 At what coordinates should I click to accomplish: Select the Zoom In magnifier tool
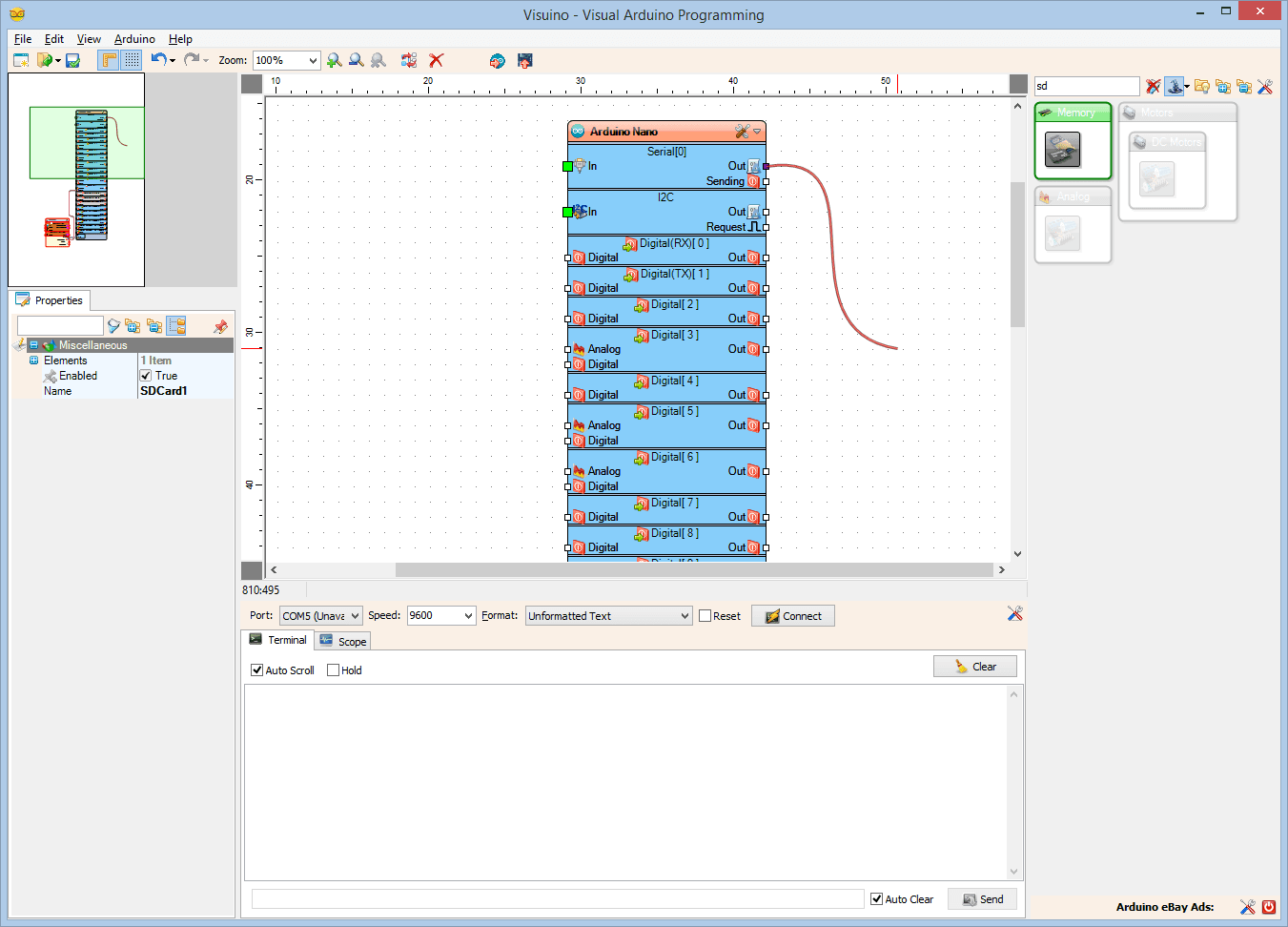click(x=334, y=59)
